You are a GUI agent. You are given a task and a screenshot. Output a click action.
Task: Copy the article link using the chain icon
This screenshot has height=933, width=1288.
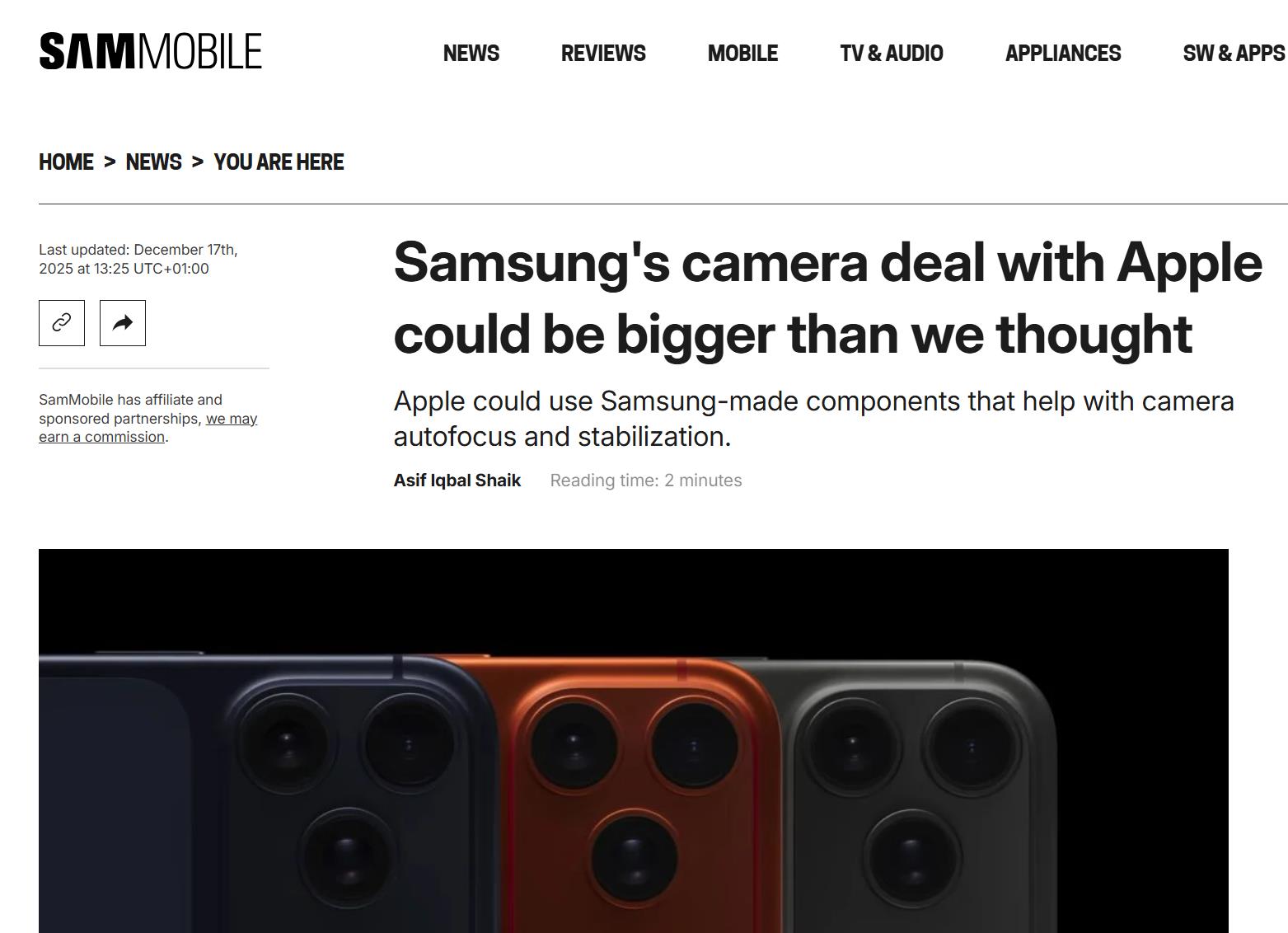[x=62, y=323]
